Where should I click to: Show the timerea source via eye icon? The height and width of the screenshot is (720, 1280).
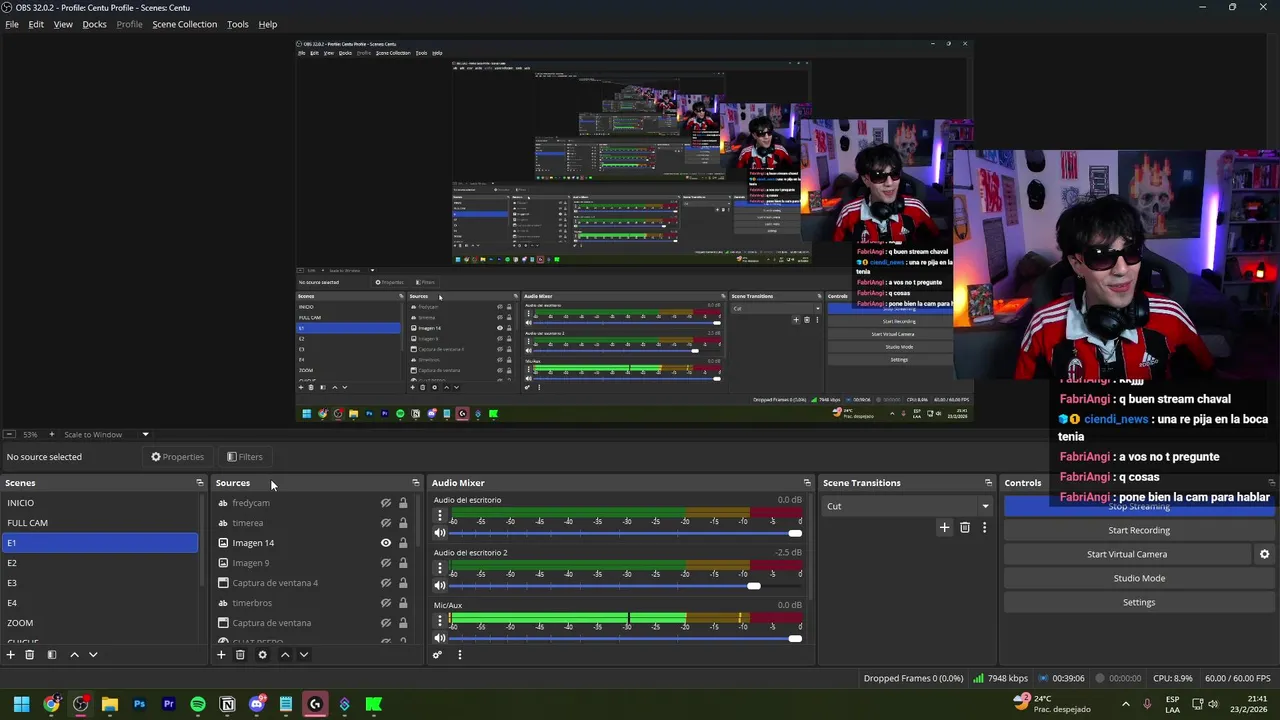tap(386, 523)
